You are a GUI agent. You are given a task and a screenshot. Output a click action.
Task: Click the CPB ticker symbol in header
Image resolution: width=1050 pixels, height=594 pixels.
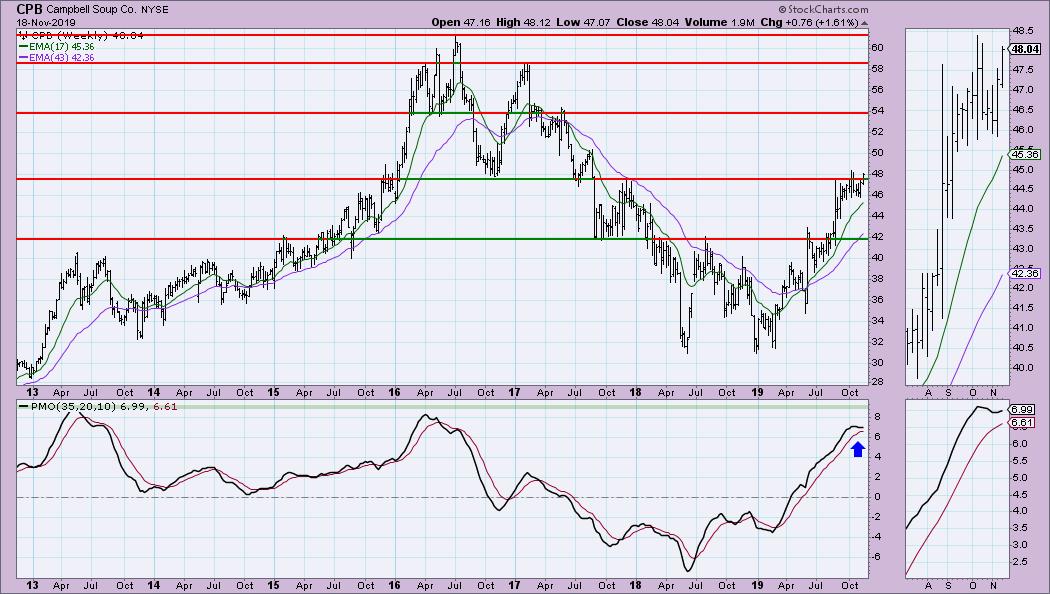[29, 9]
